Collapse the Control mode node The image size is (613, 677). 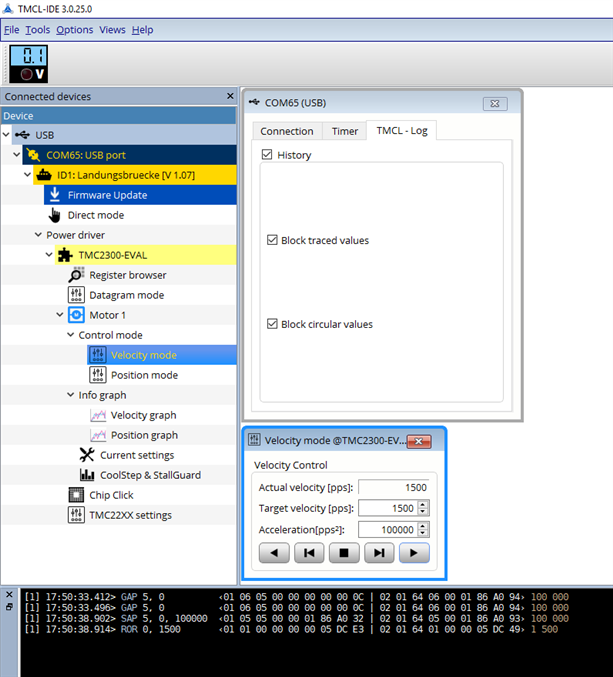tap(70, 335)
